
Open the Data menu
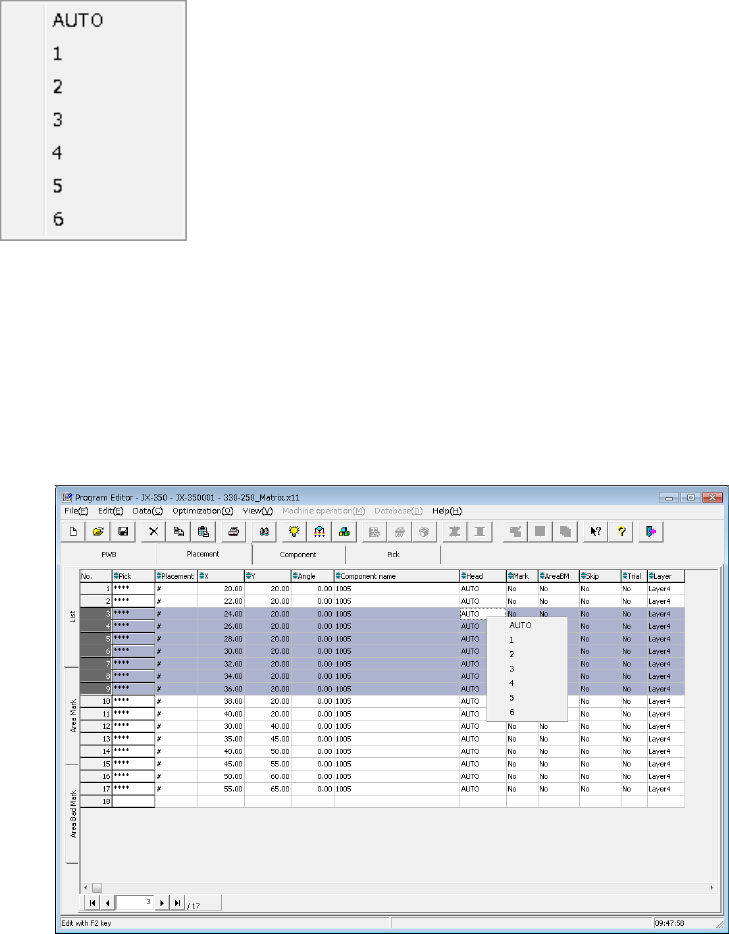[x=148, y=510]
